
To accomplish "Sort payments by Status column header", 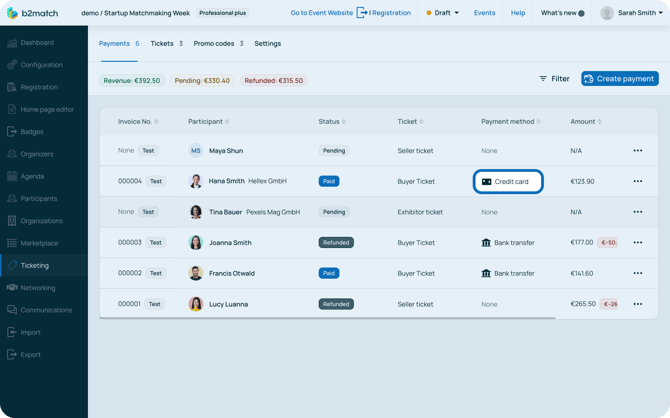I will coord(332,122).
